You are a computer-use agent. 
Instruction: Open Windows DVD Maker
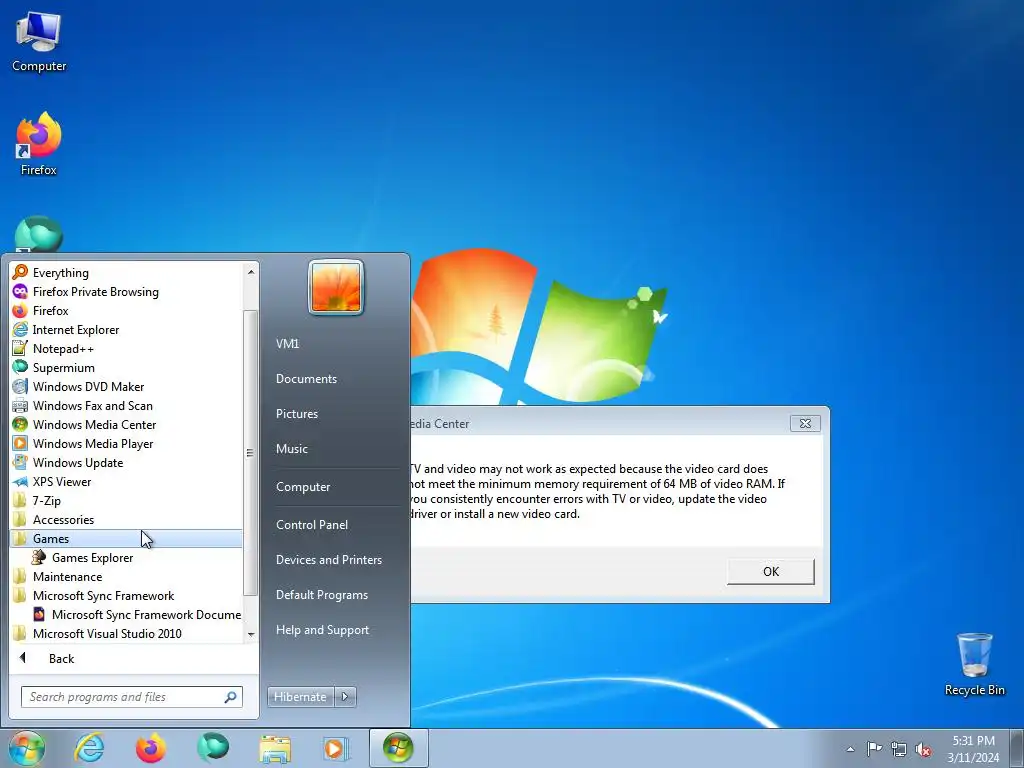coord(126,387)
